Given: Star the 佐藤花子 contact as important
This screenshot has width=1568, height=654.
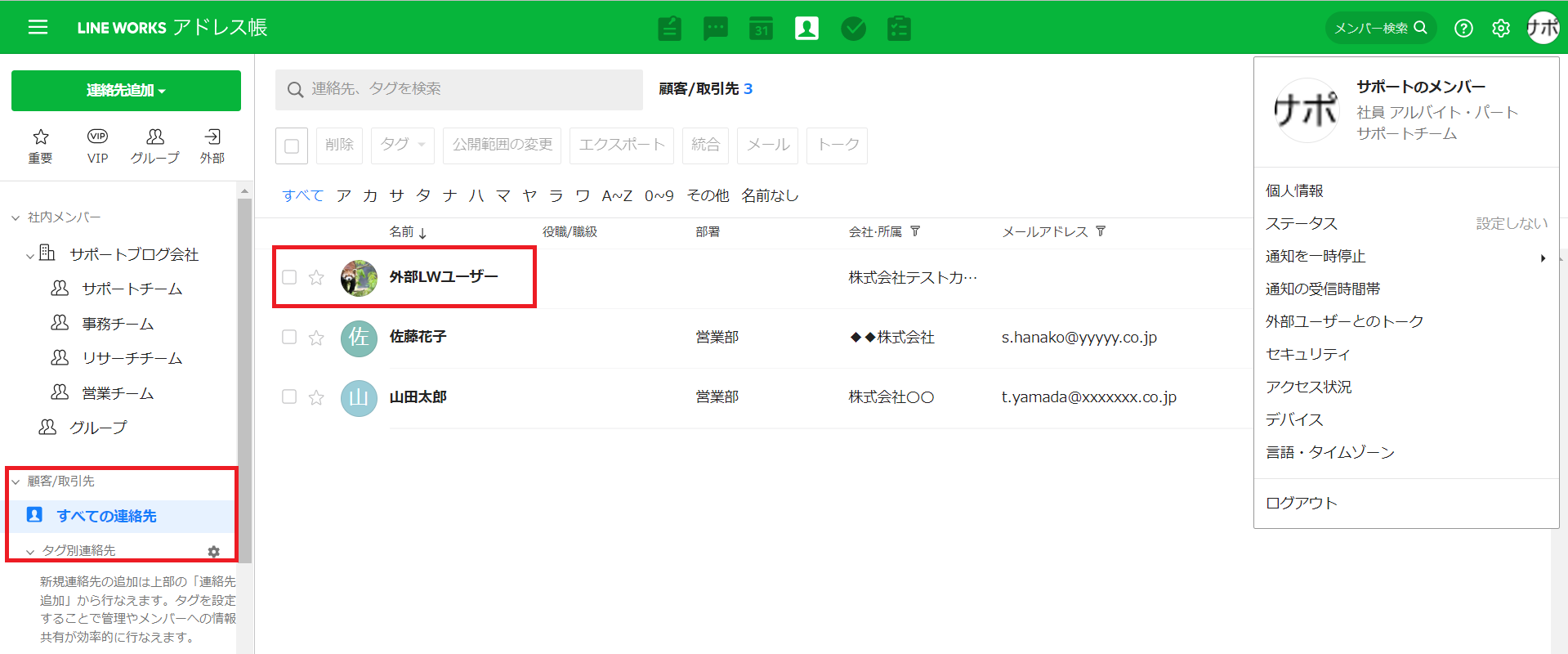Looking at the screenshot, I should coord(316,338).
